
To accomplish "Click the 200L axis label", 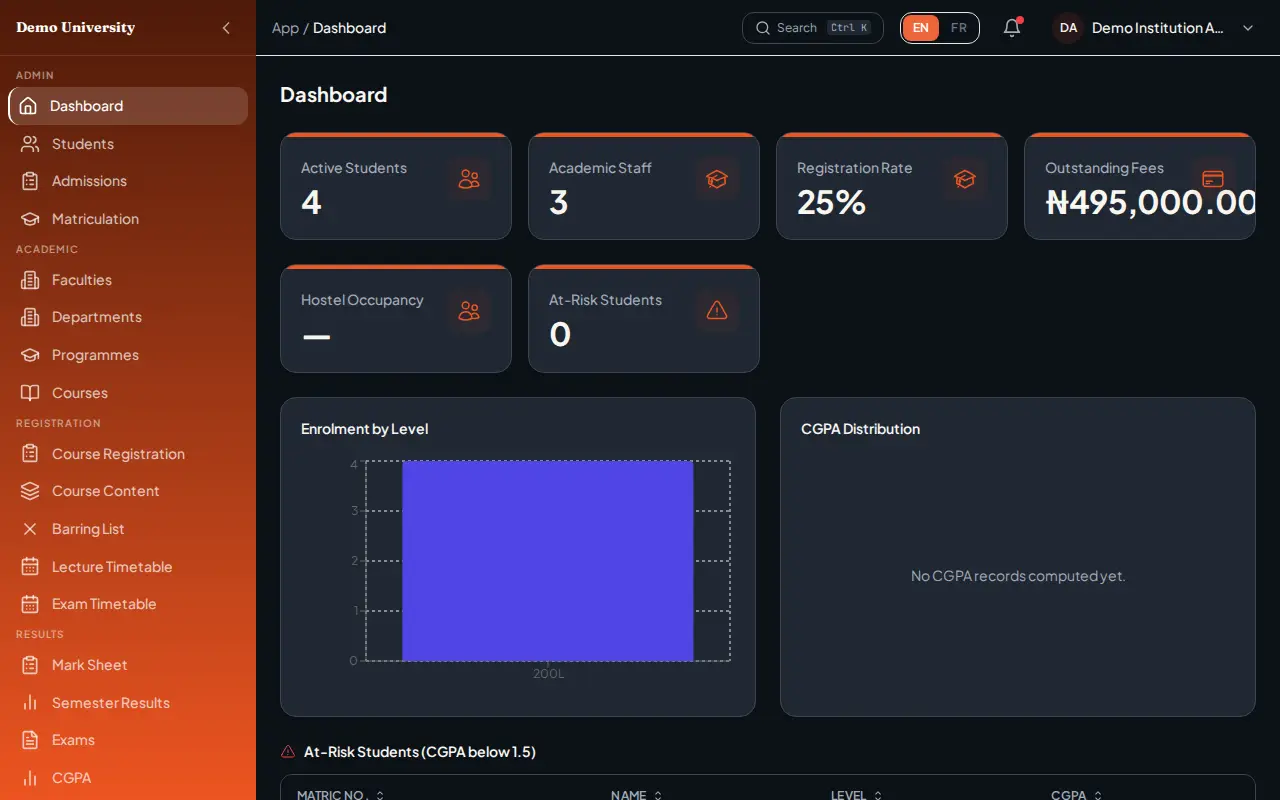I will pyautogui.click(x=548, y=674).
